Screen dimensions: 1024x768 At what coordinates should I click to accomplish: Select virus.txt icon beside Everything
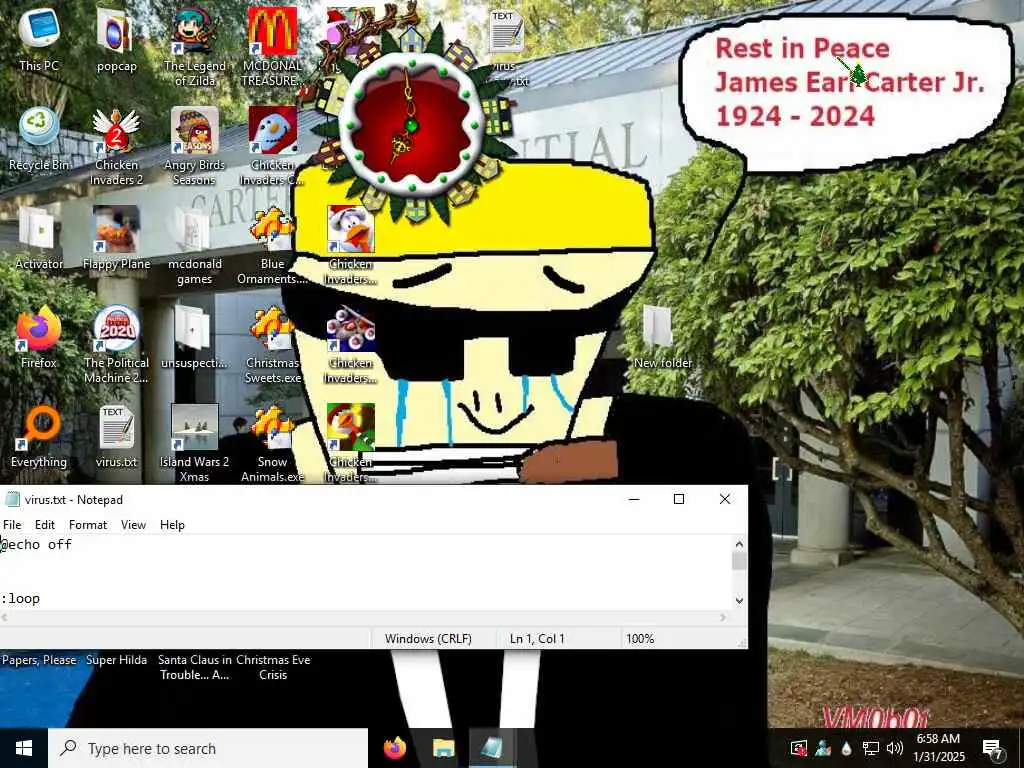(x=116, y=436)
